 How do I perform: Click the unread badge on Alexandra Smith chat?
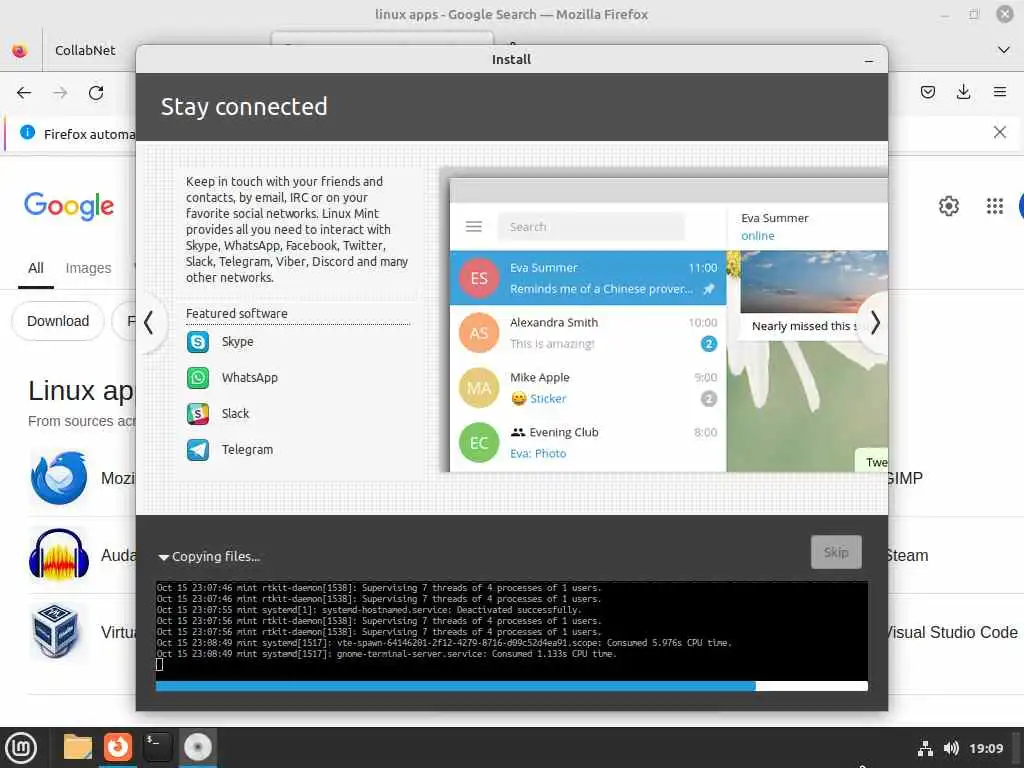coord(709,344)
